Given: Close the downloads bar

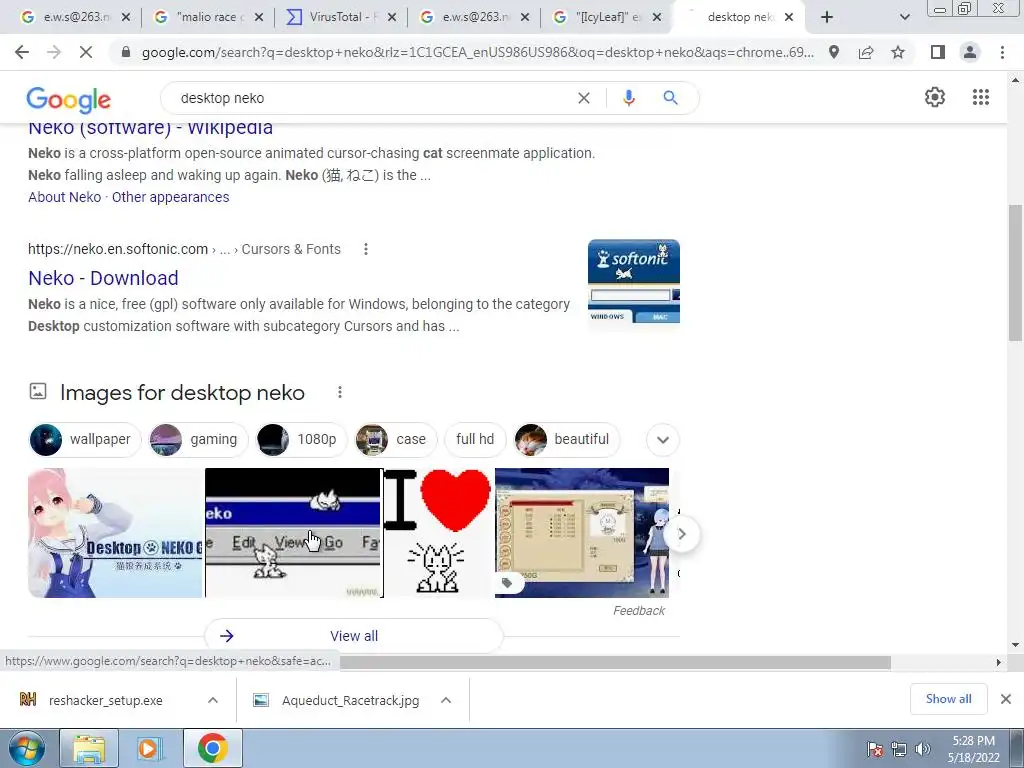Looking at the screenshot, I should coord(1006,699).
